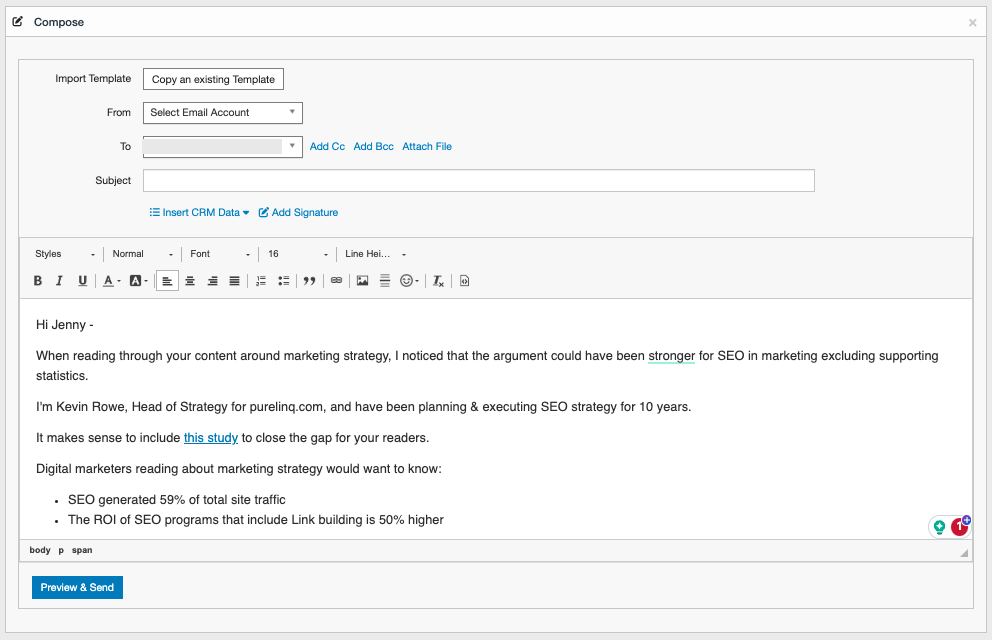Image resolution: width=992 pixels, height=640 pixels.
Task: Click the Preview & Send button
Action: pos(77,587)
